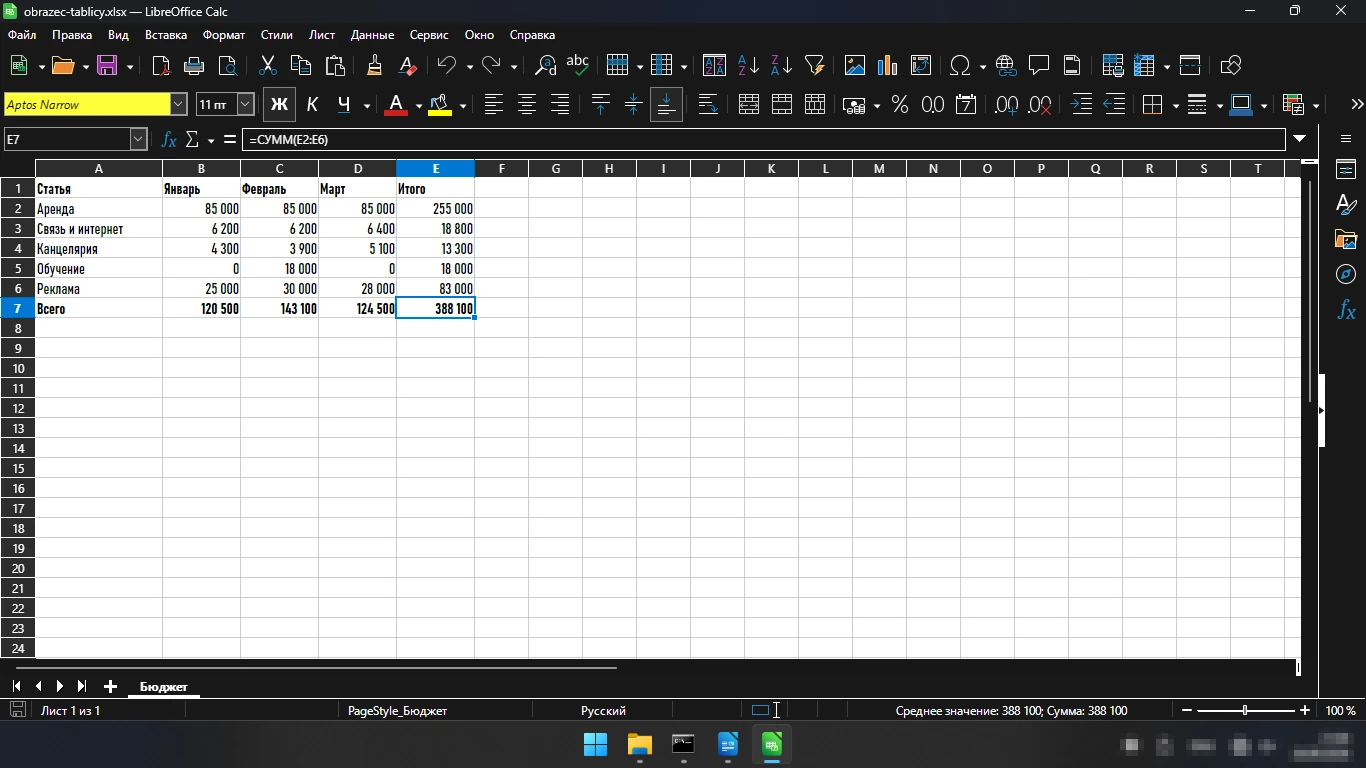The image size is (1366, 768).
Task: Open the font name dropdown list
Action: (179, 104)
